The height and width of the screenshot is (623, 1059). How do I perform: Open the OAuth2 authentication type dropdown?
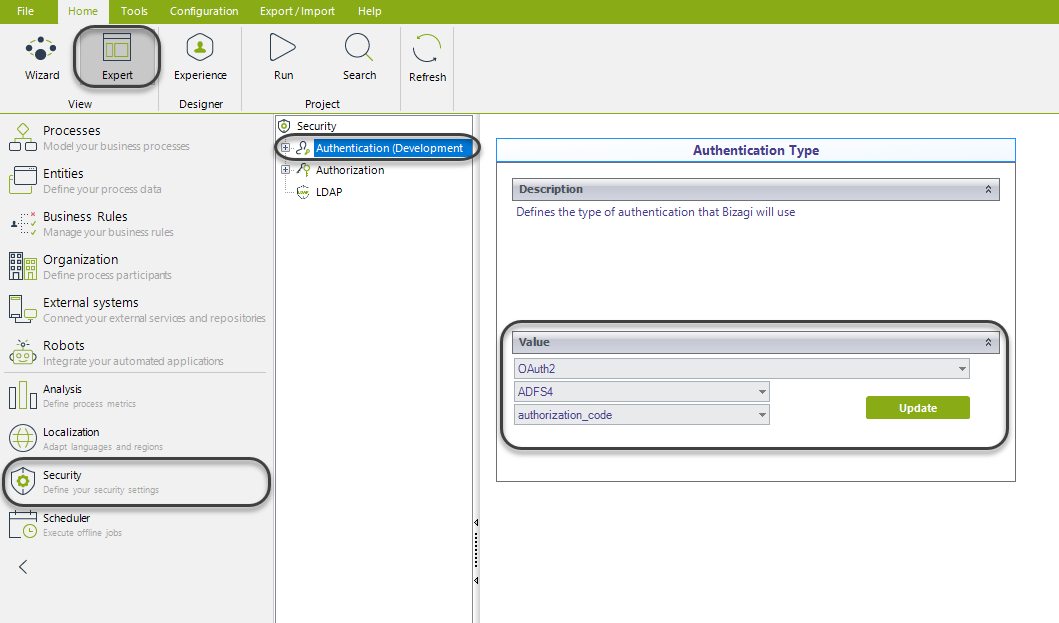click(962, 369)
